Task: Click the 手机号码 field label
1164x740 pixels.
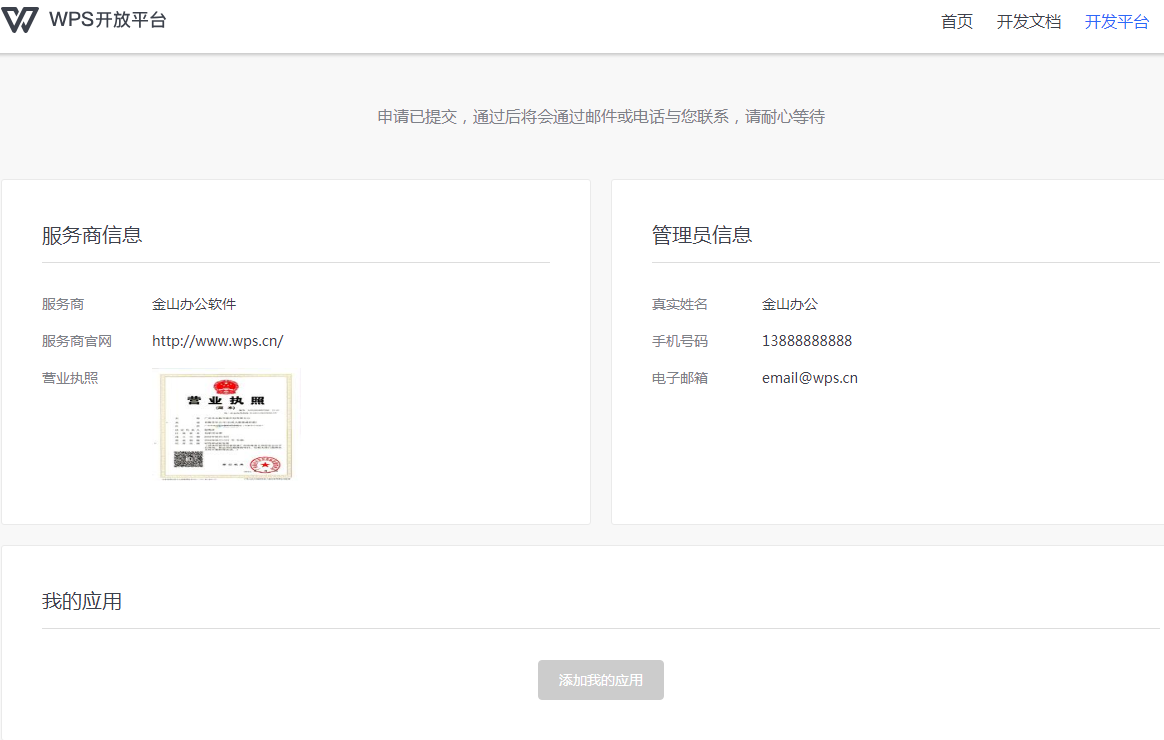Action: click(x=679, y=341)
